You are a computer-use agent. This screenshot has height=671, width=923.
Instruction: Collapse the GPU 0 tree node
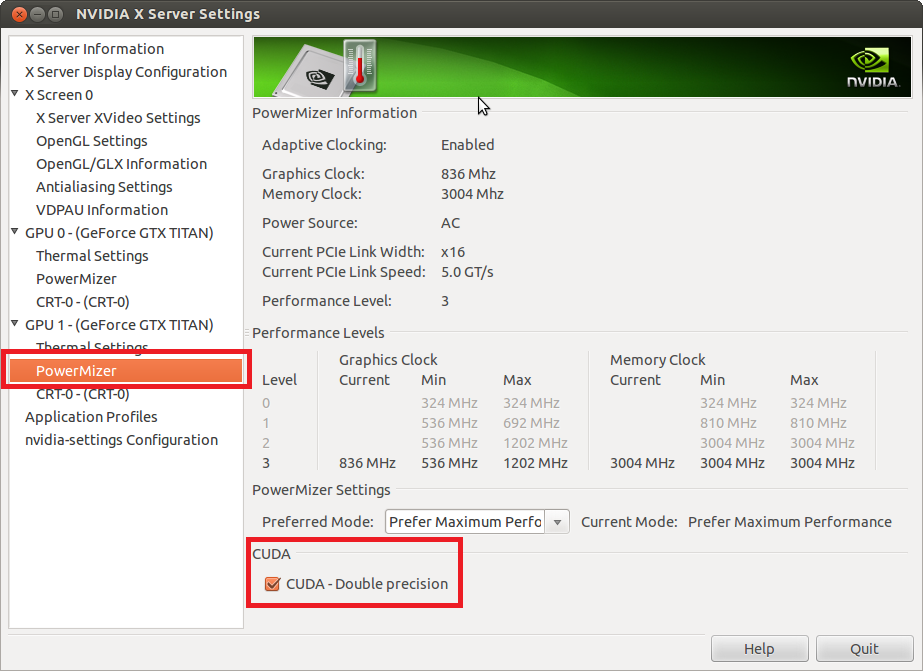[15, 232]
